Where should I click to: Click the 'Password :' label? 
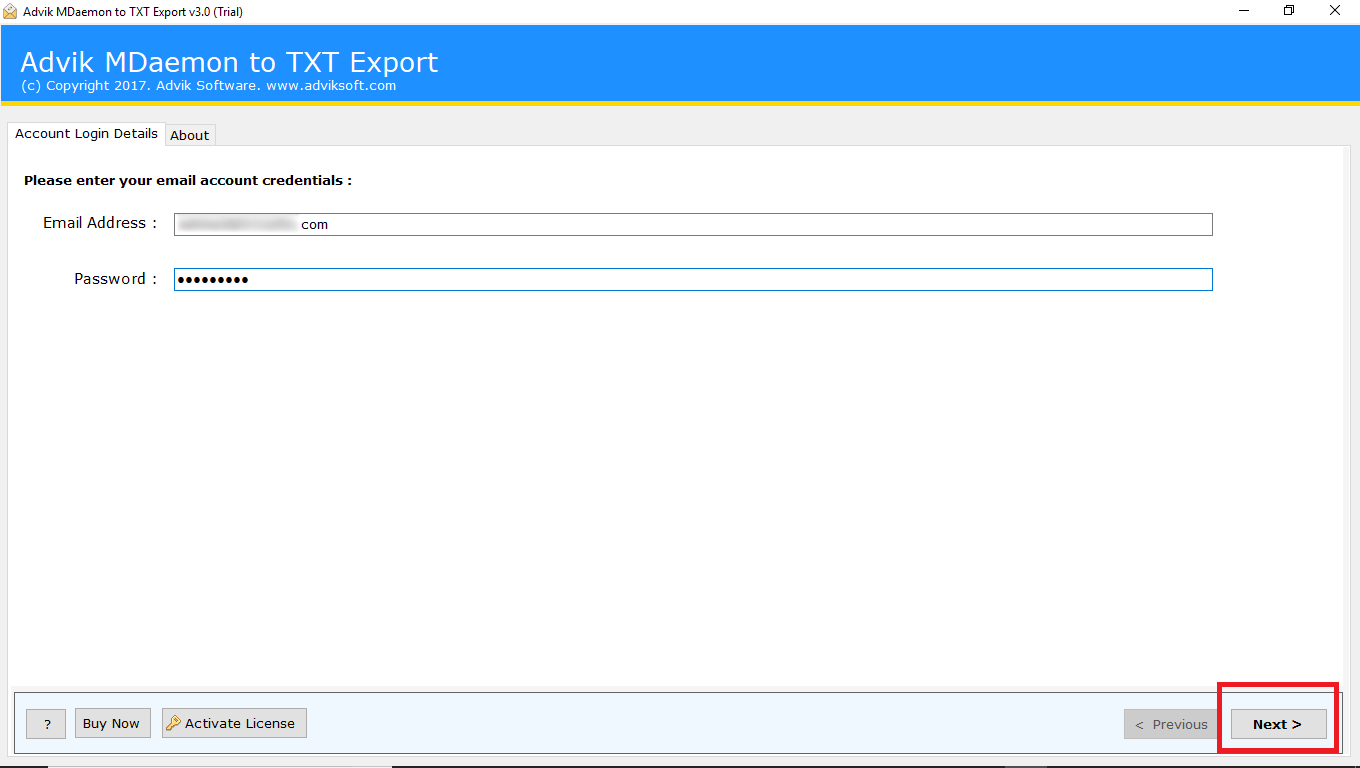[x=116, y=279]
